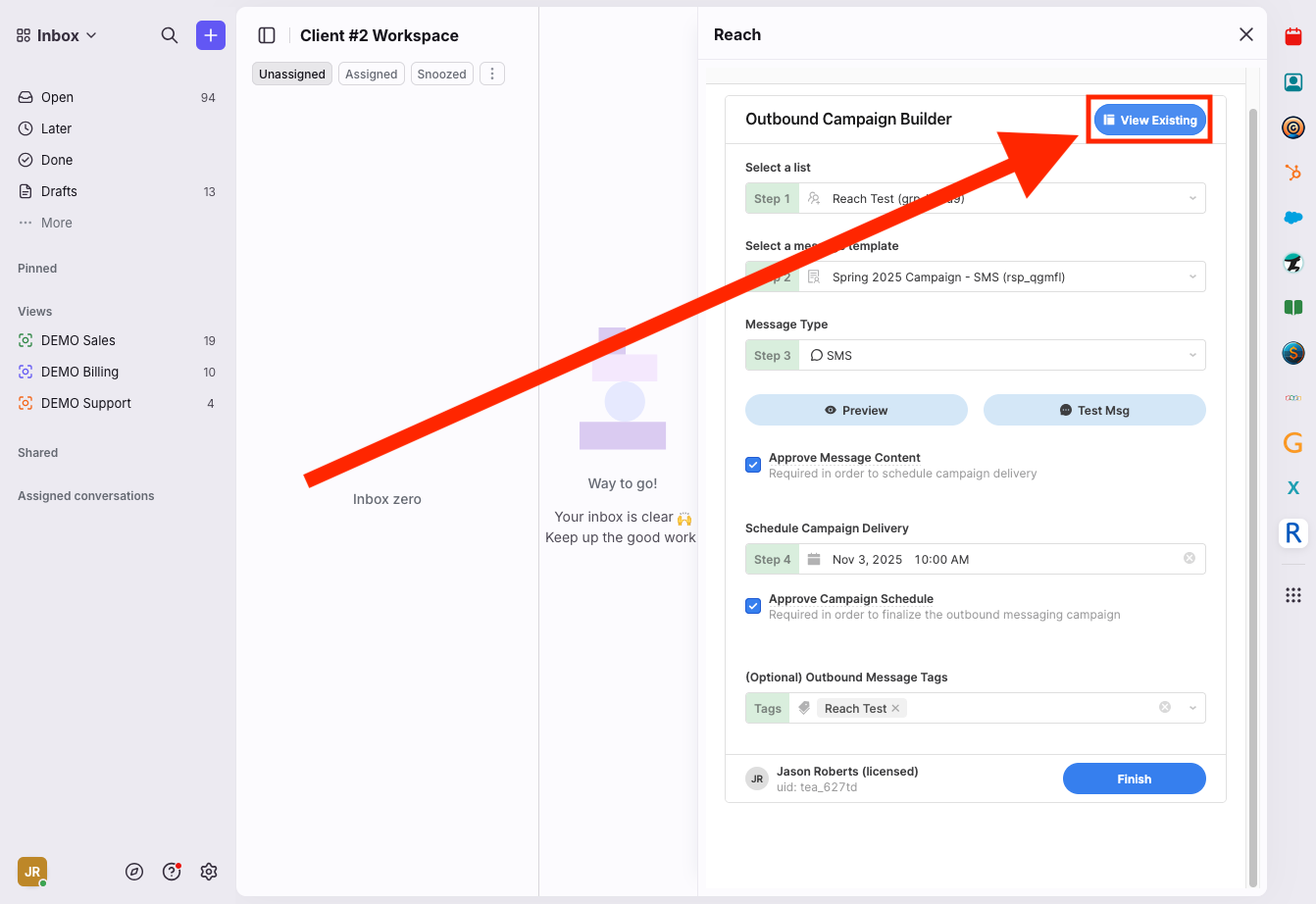The width and height of the screenshot is (1316, 904).
Task: Open the Salesforce cloud integration icon
Action: click(1292, 218)
